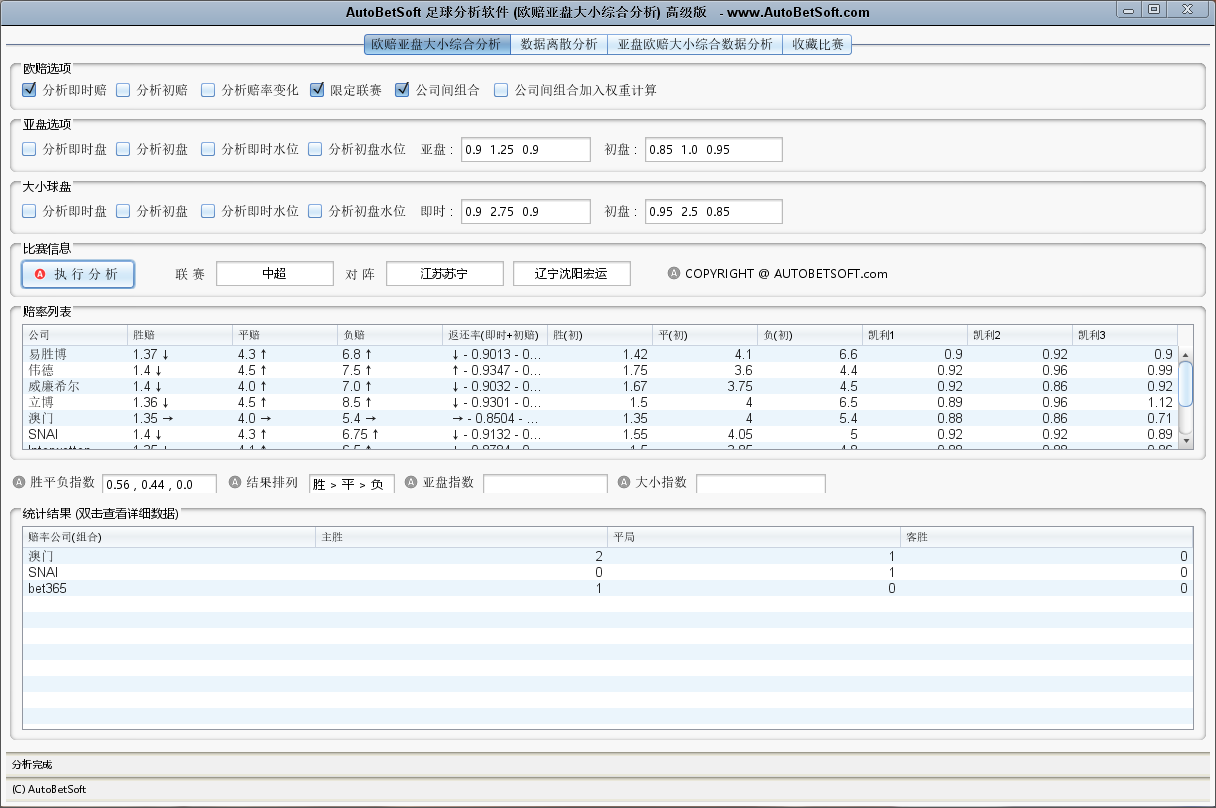Open 亚盘欧赔大小综合数据分析 tab
1216x808 pixels.
click(x=695, y=44)
